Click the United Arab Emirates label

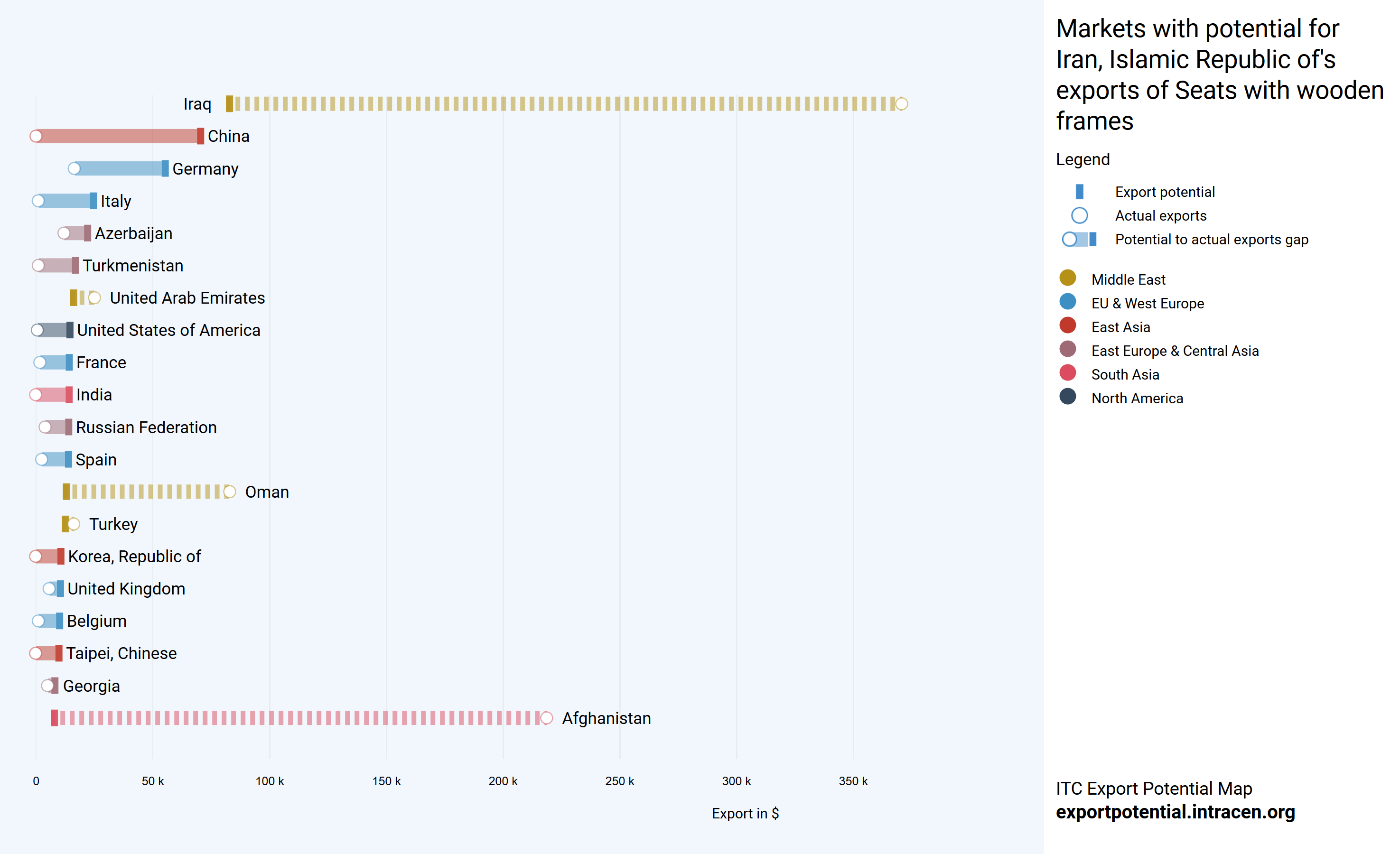pos(187,298)
